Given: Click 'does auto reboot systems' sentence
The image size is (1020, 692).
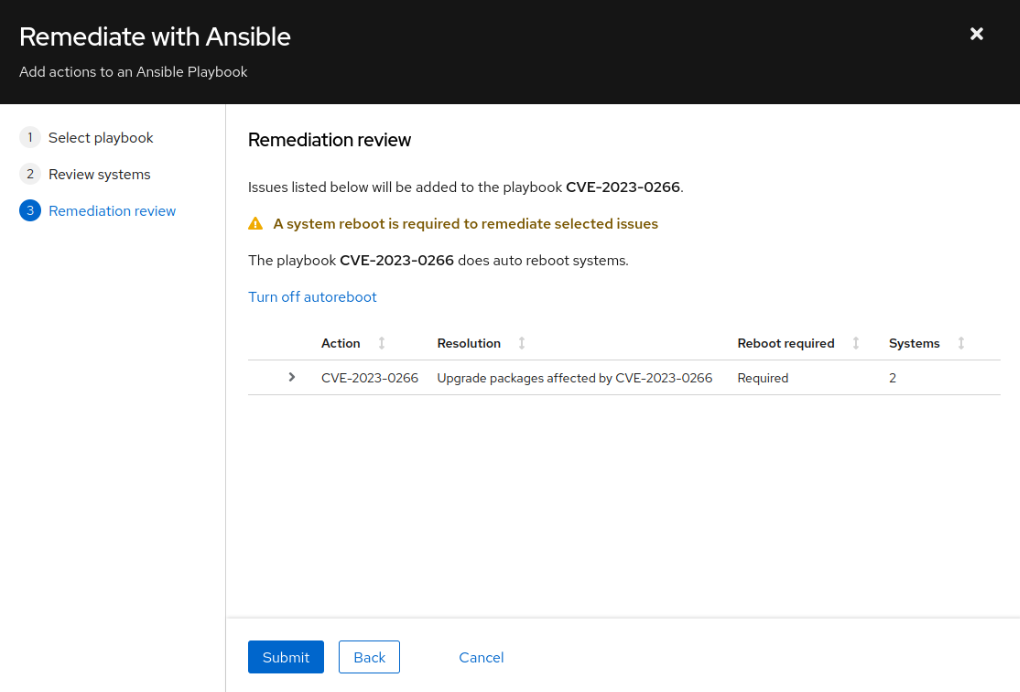Looking at the screenshot, I should click(438, 260).
